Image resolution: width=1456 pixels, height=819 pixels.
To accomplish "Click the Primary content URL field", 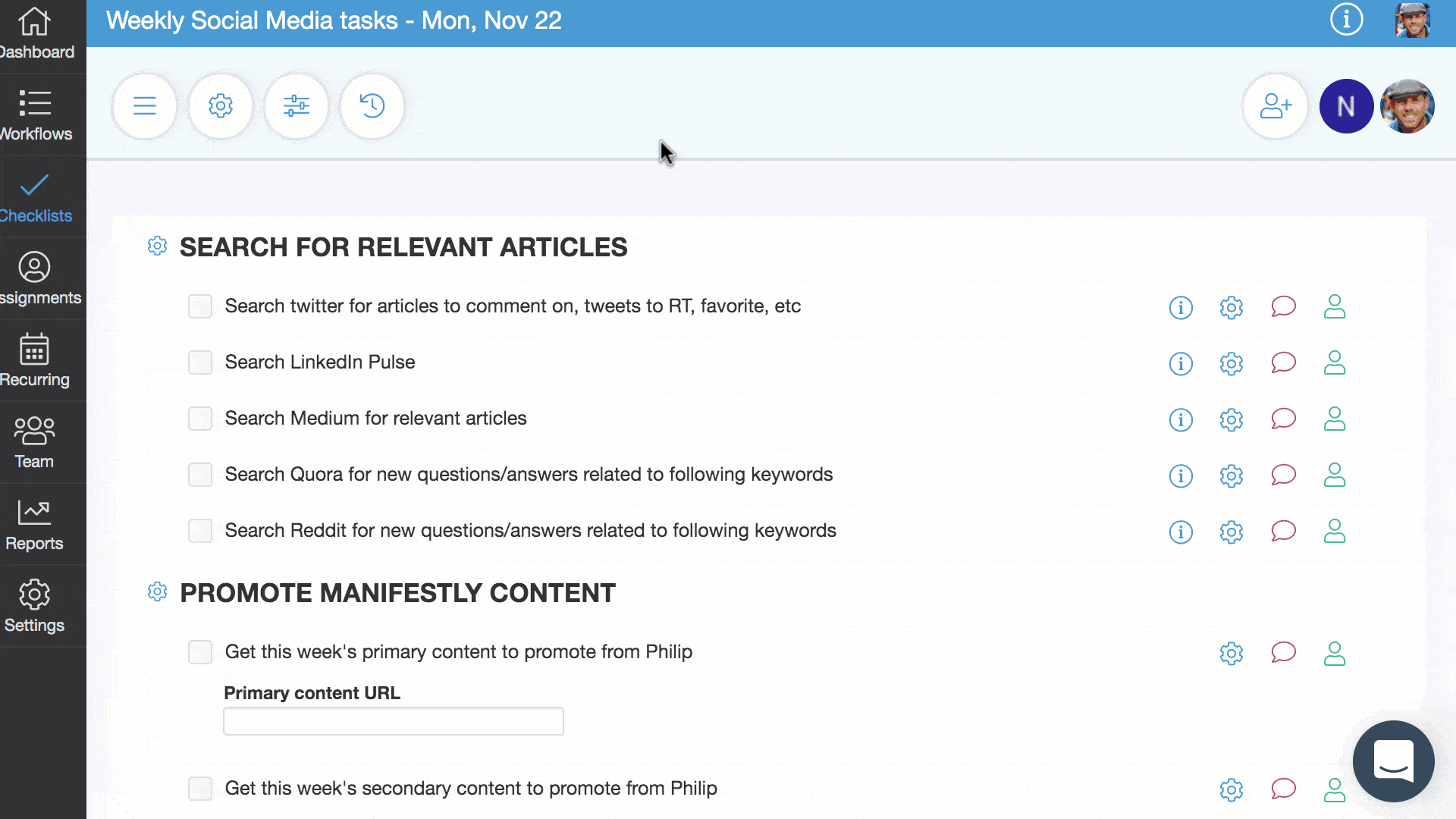I will click(393, 721).
